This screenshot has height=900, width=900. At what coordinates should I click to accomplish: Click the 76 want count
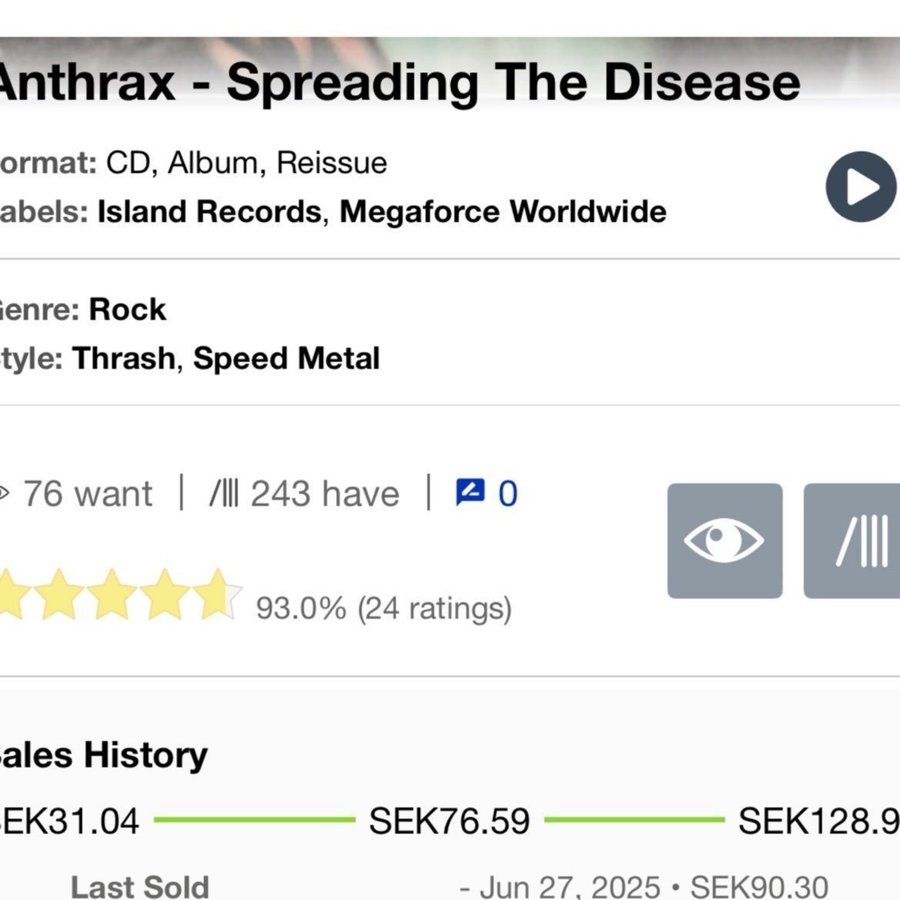(86, 494)
